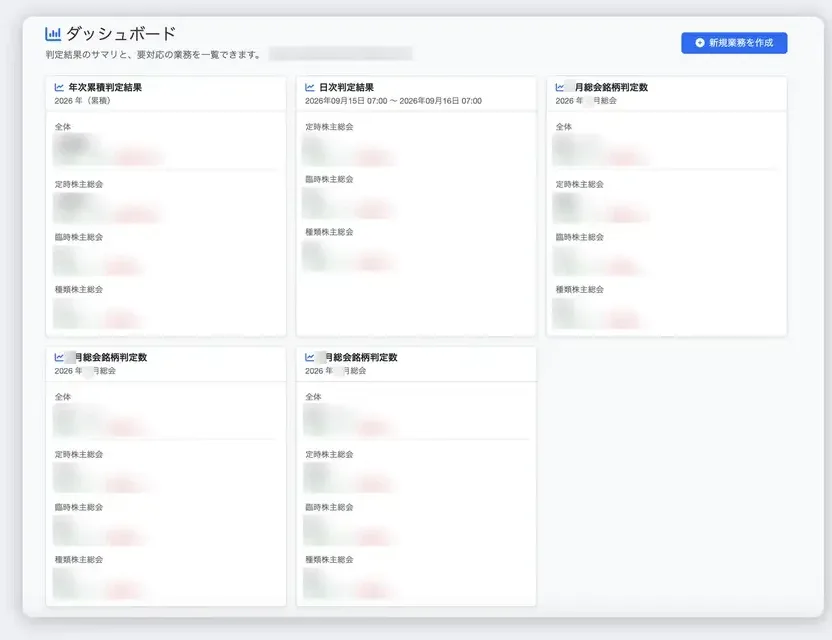Select 種類株主総会 in 日次判定結果 card

[x=329, y=231]
